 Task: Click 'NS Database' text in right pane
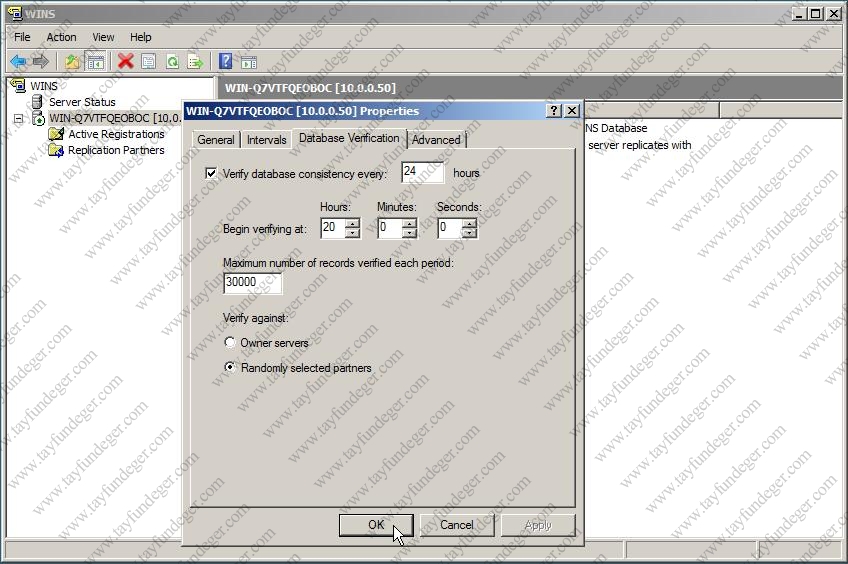pos(617,128)
